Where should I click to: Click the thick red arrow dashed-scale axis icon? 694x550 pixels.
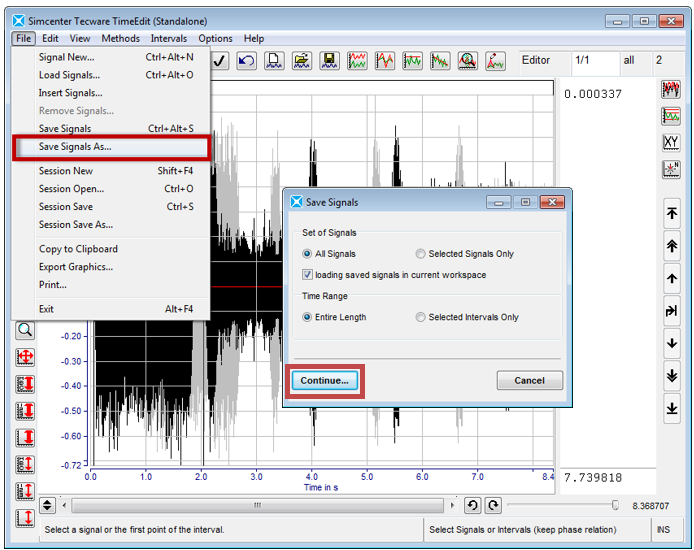(25, 411)
